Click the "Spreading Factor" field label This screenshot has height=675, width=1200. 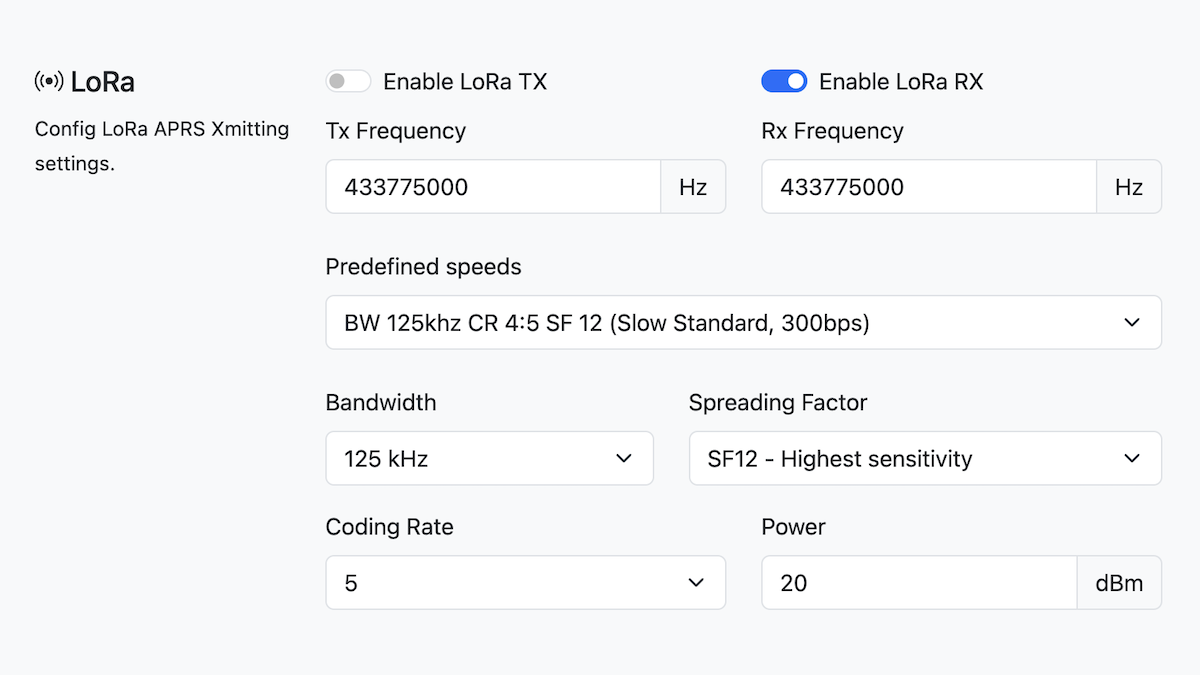coord(778,403)
